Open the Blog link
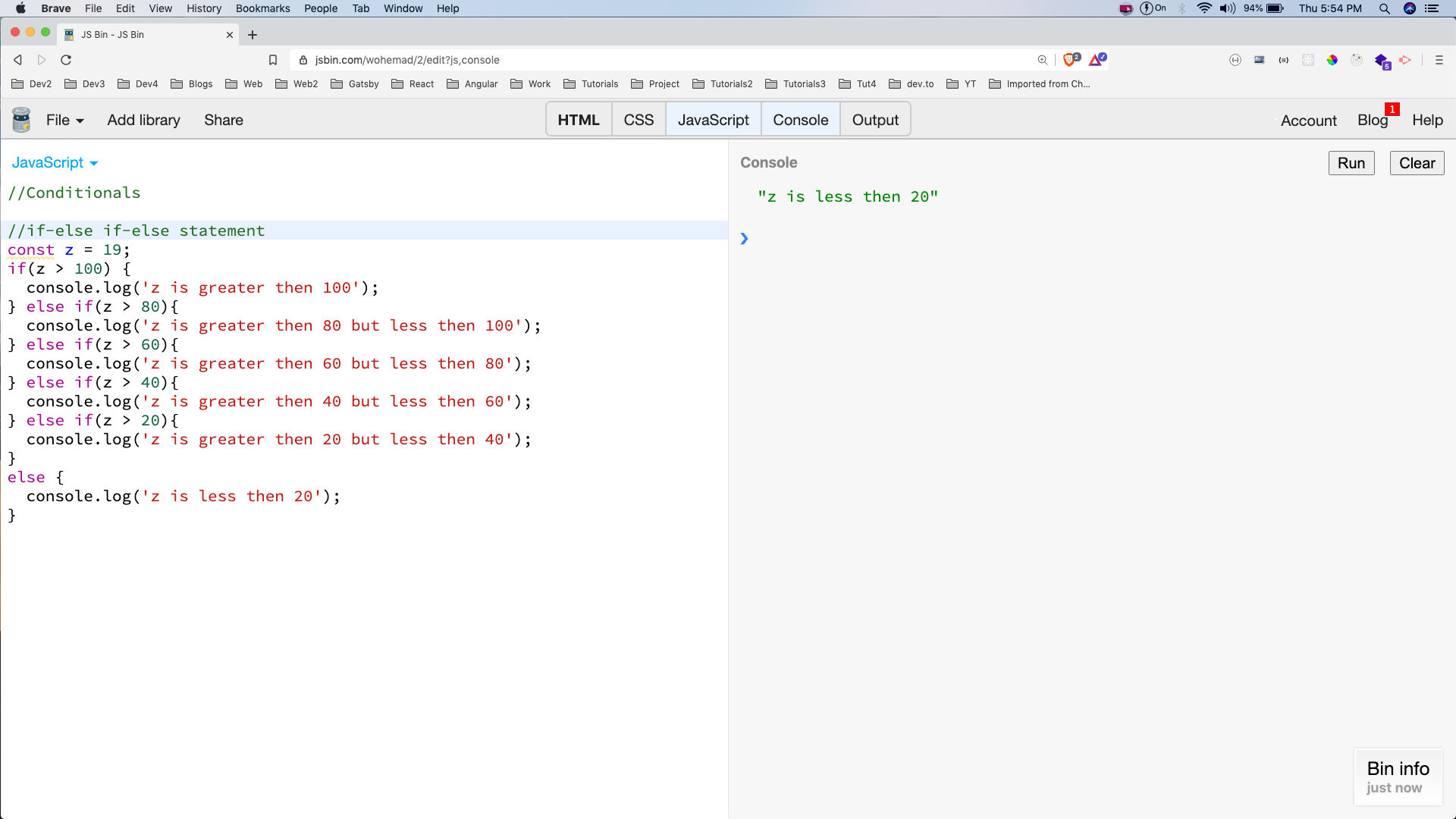This screenshot has width=1456, height=819. tap(1373, 121)
